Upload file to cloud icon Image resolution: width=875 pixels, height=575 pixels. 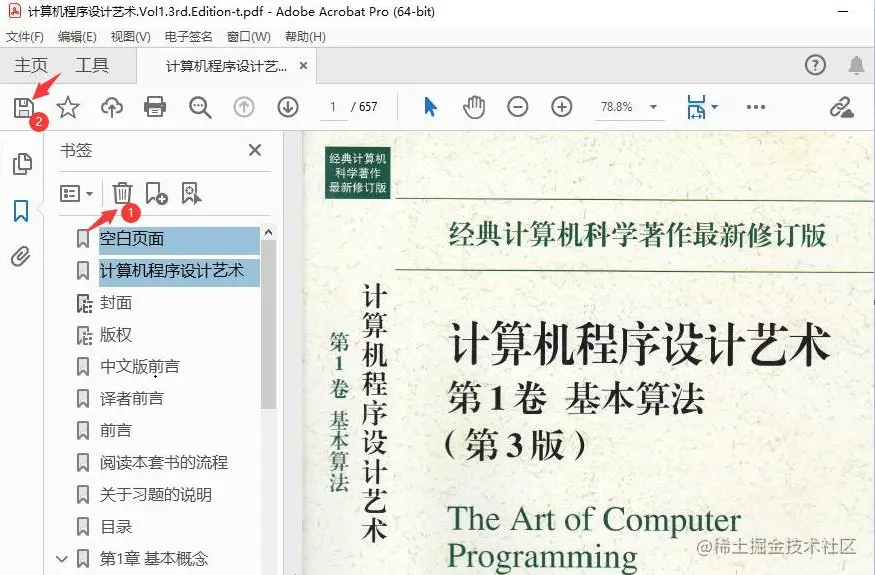coord(112,107)
